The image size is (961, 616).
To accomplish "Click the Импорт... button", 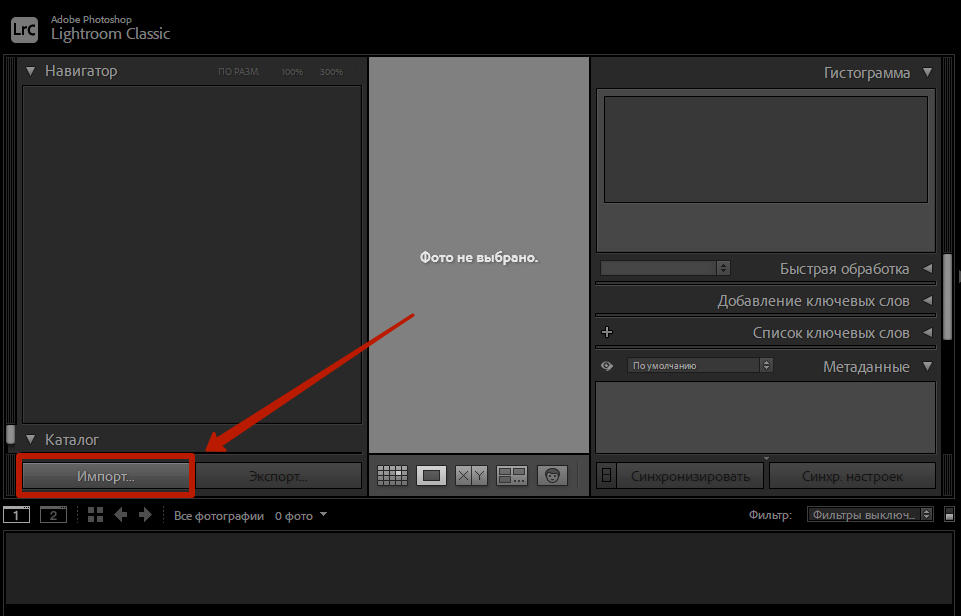I will (x=106, y=476).
